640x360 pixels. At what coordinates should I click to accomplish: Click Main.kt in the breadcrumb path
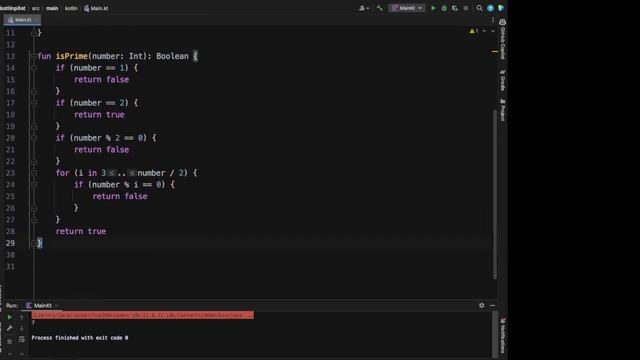(96, 8)
